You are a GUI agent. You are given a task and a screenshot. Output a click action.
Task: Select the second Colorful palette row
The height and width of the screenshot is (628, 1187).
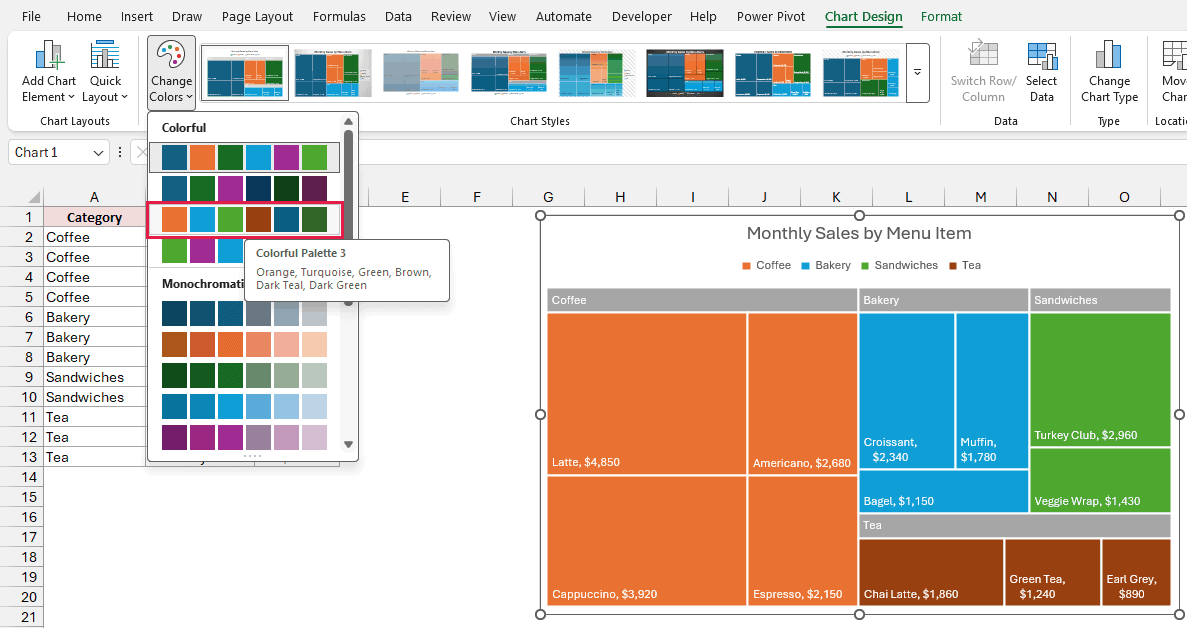[x=245, y=188]
